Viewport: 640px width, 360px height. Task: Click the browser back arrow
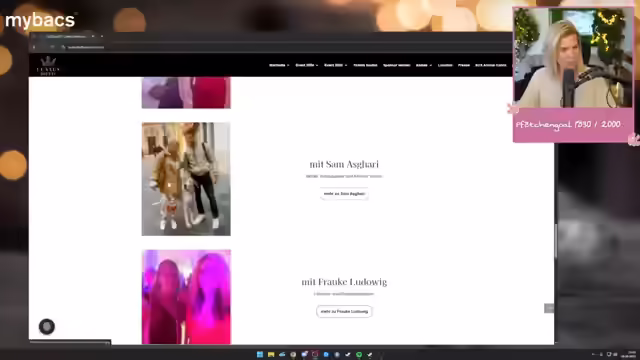click(x=34, y=47)
